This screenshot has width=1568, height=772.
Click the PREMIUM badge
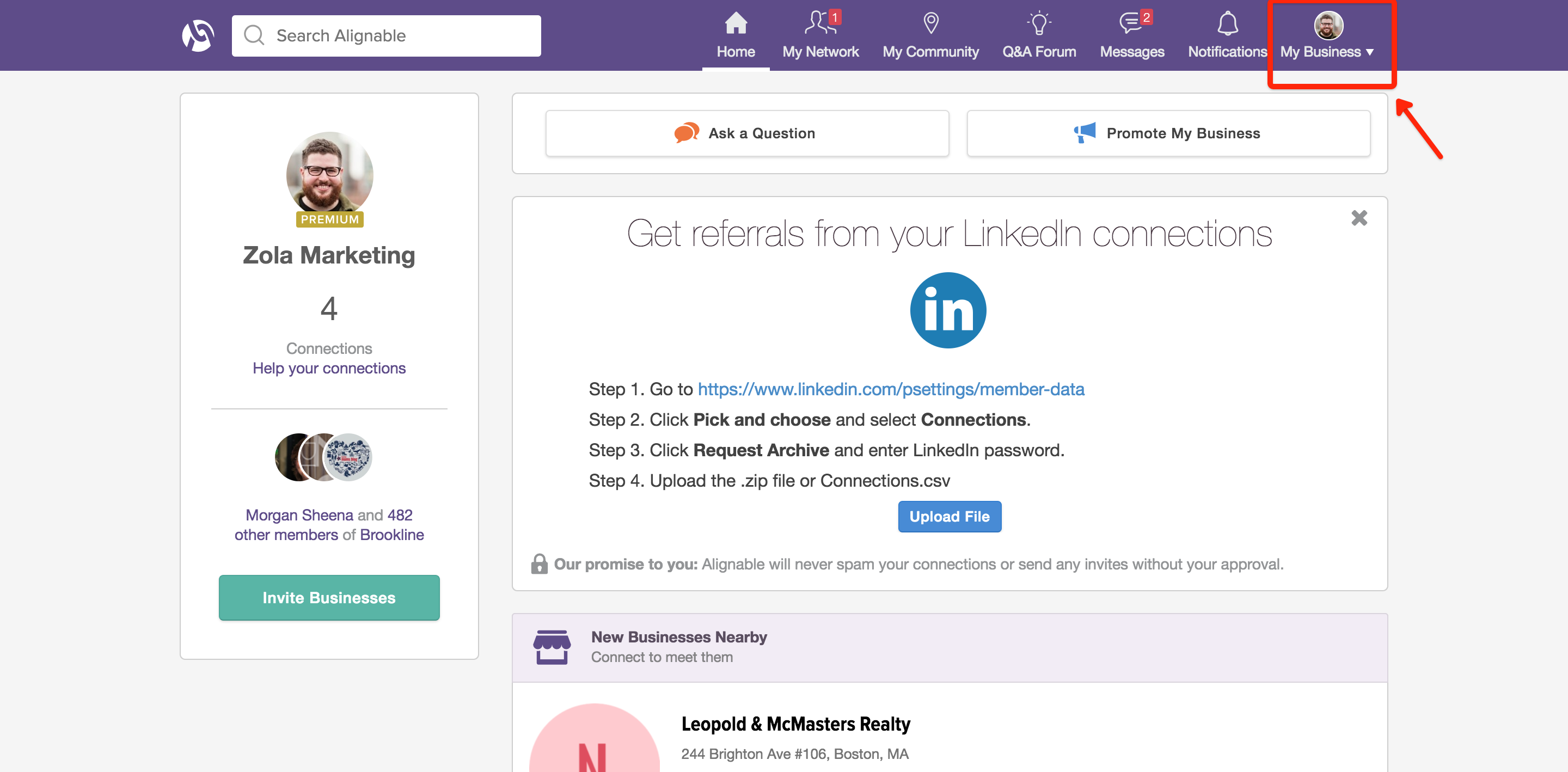point(329,219)
